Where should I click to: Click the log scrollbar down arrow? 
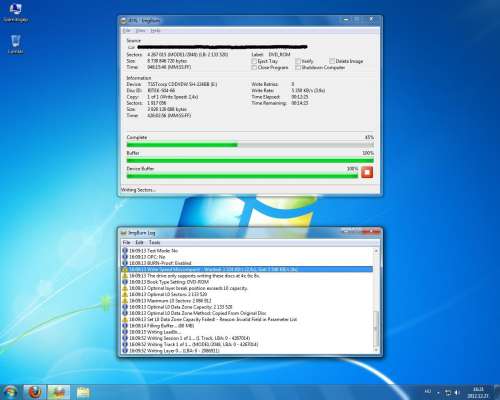tap(376, 350)
